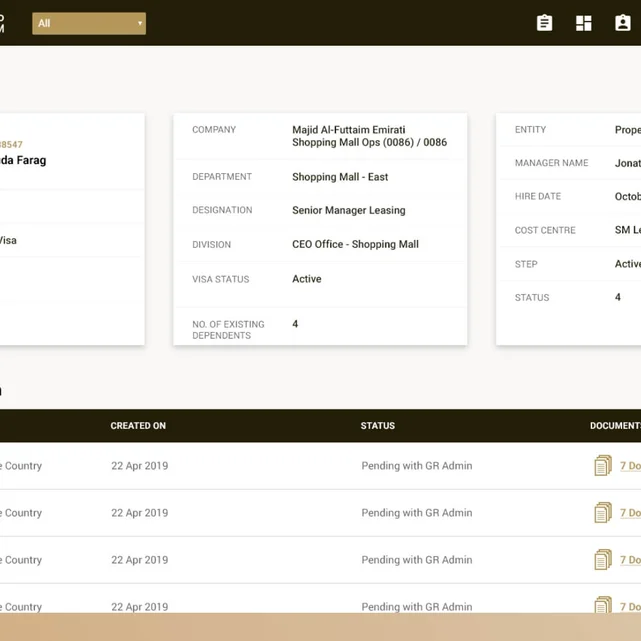This screenshot has height=641, width=641.
Task: Click 'Senior Manager Leasing' designation value
Action: [349, 210]
